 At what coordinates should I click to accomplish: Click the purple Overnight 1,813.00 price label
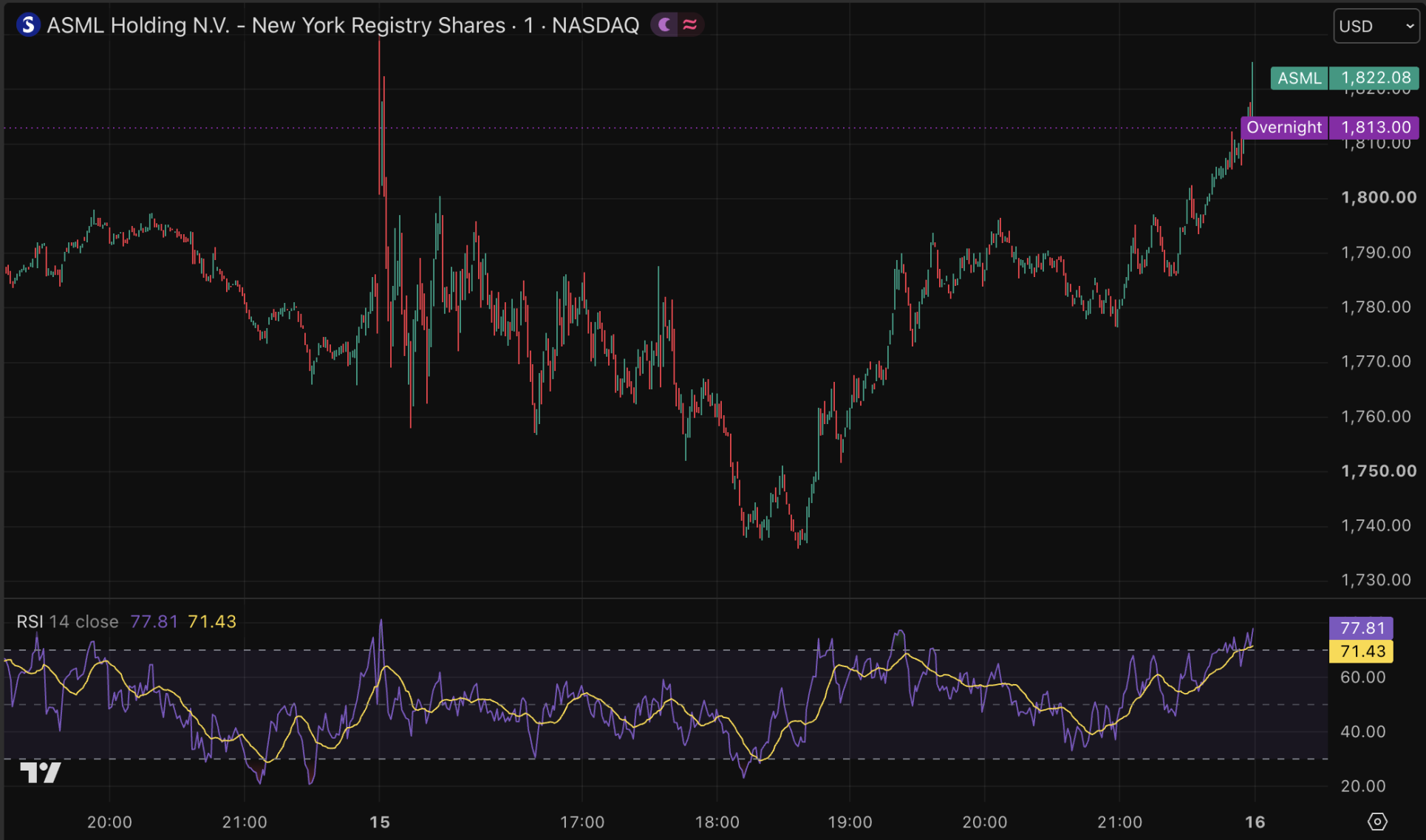(1330, 127)
